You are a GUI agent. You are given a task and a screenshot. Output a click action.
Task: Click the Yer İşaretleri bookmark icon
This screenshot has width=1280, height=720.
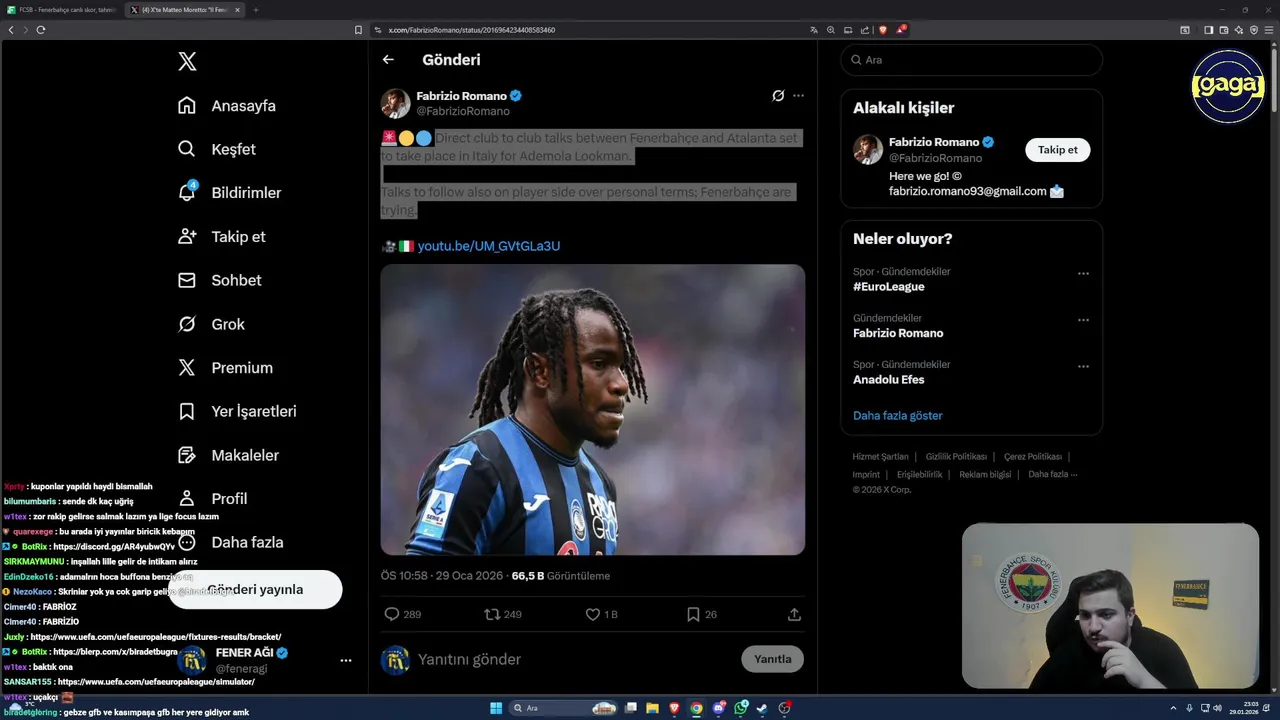point(187,411)
